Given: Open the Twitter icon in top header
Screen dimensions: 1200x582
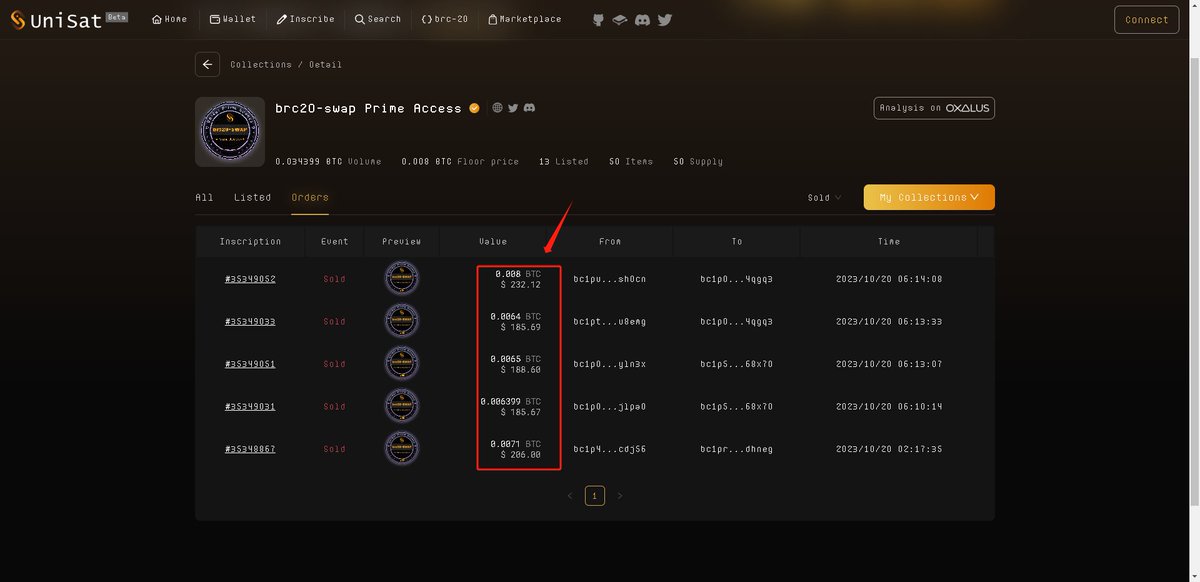Looking at the screenshot, I should tap(665, 19).
